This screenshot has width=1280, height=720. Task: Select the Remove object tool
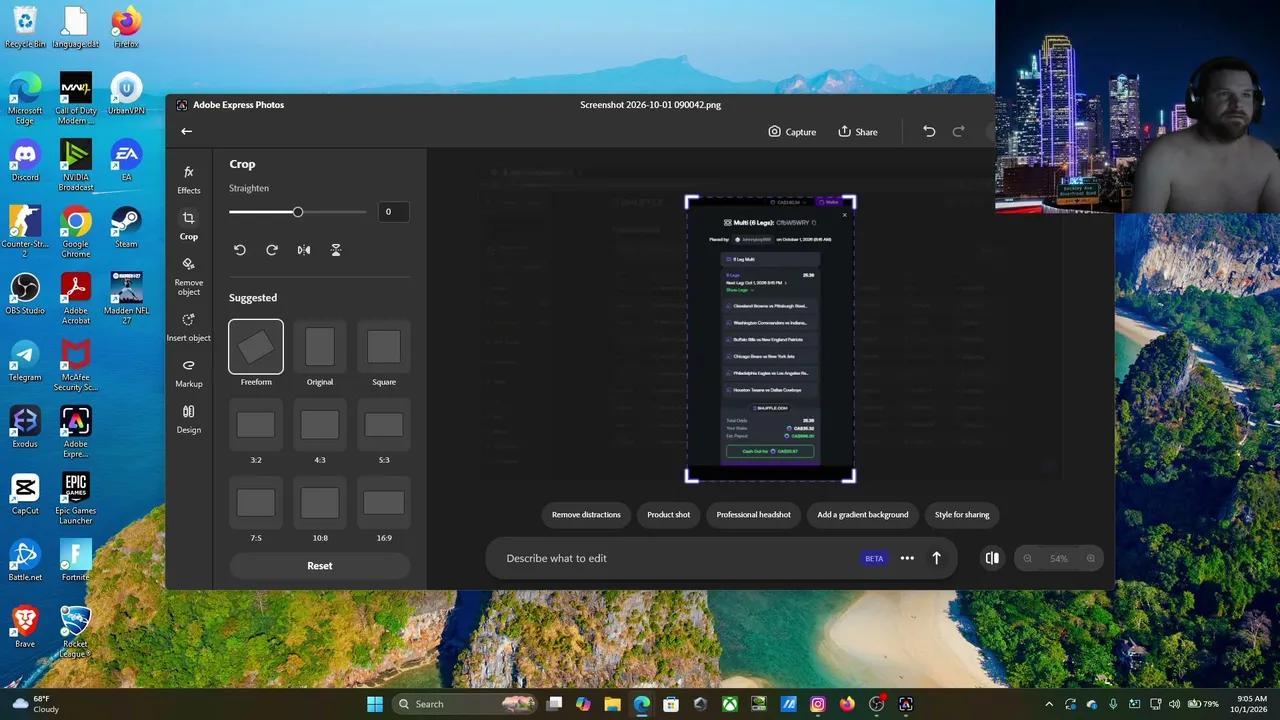[x=189, y=276]
